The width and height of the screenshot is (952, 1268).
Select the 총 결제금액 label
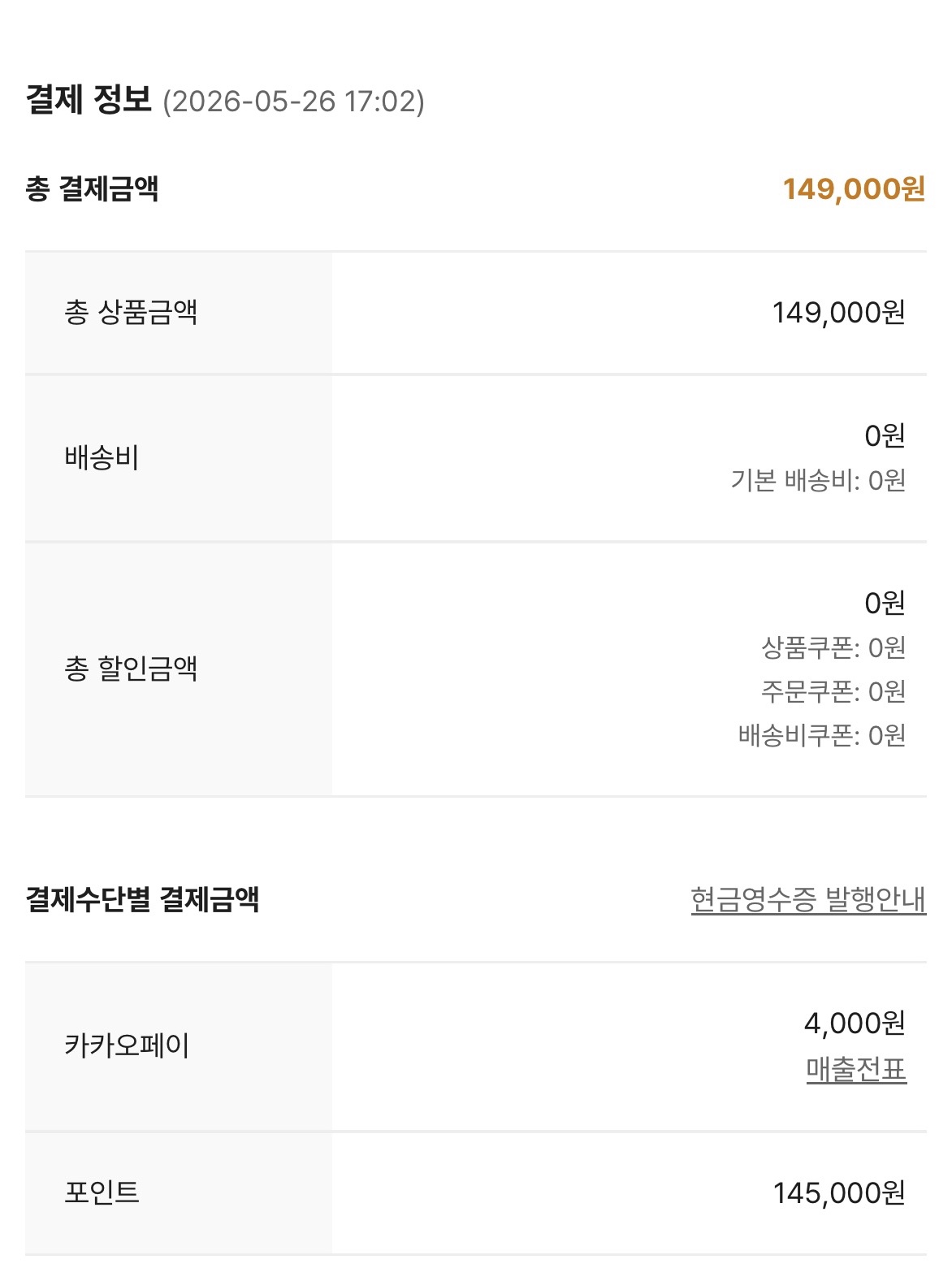[92, 189]
